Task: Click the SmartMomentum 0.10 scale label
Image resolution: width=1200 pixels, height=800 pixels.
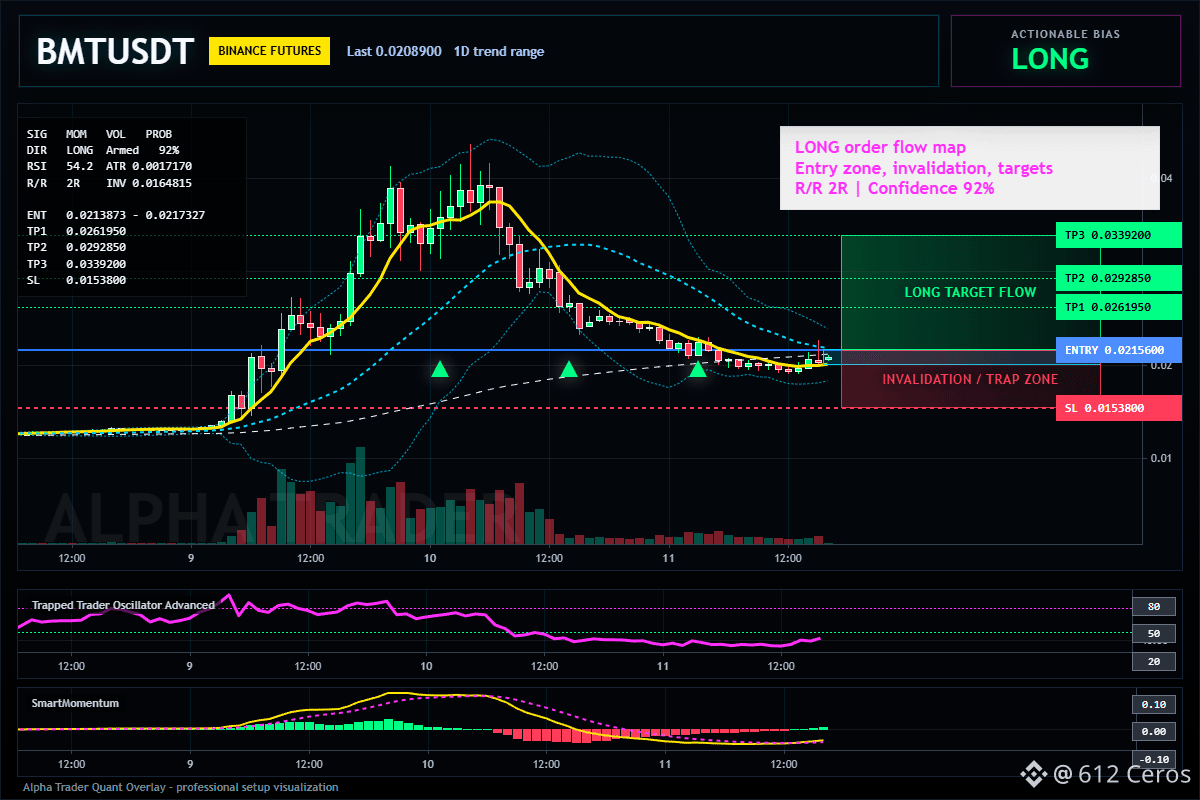Action: coord(1153,704)
